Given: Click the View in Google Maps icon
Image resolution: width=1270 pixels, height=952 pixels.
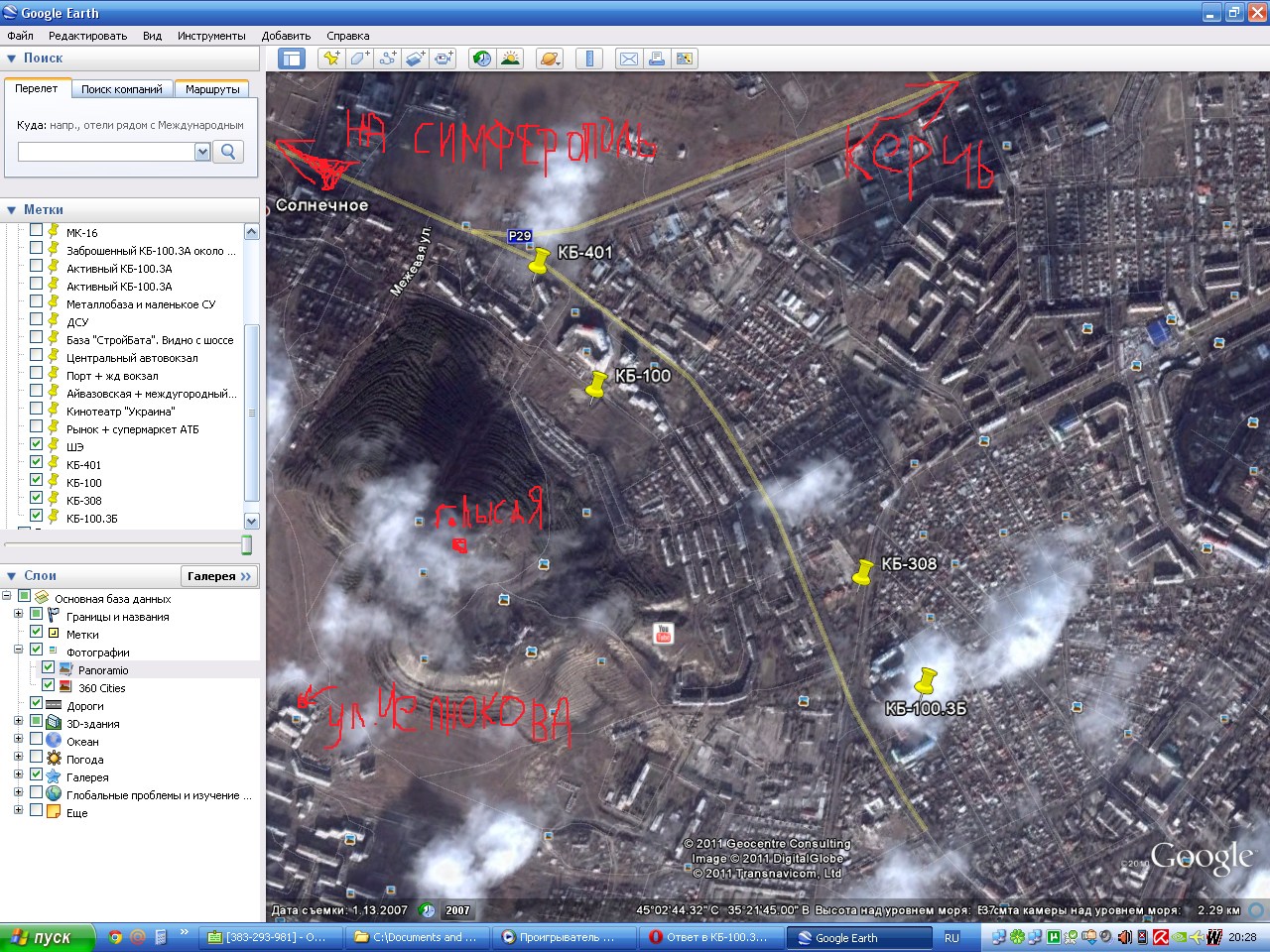Looking at the screenshot, I should [685, 59].
